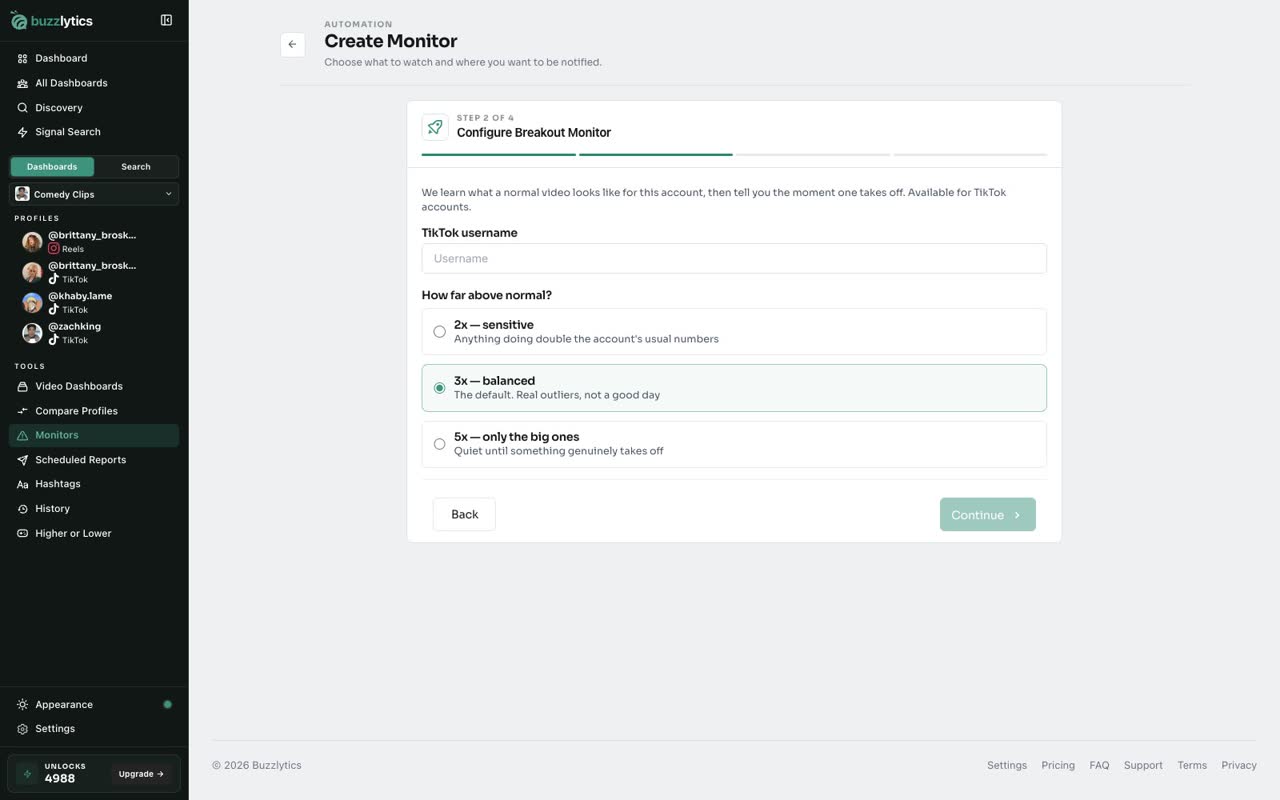This screenshot has height=800, width=1280.
Task: Click the Signal Search lightning icon
Action: (22, 132)
